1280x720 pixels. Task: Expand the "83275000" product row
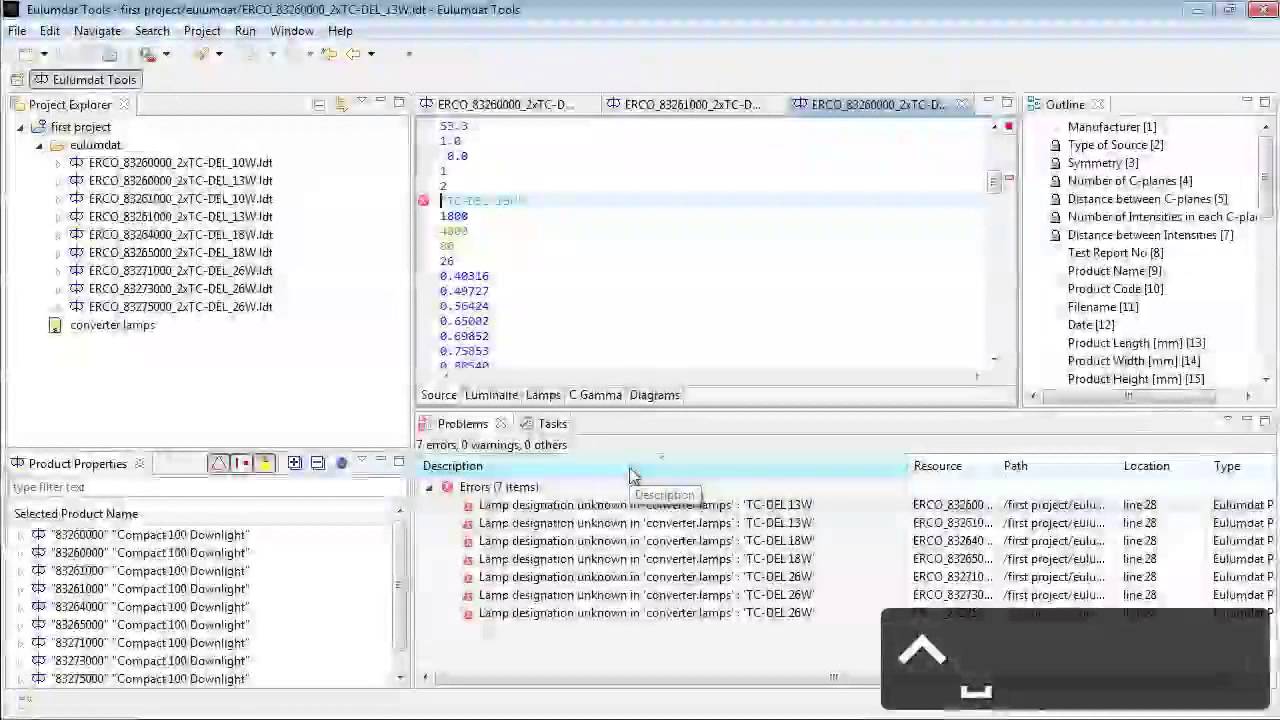coord(20,679)
